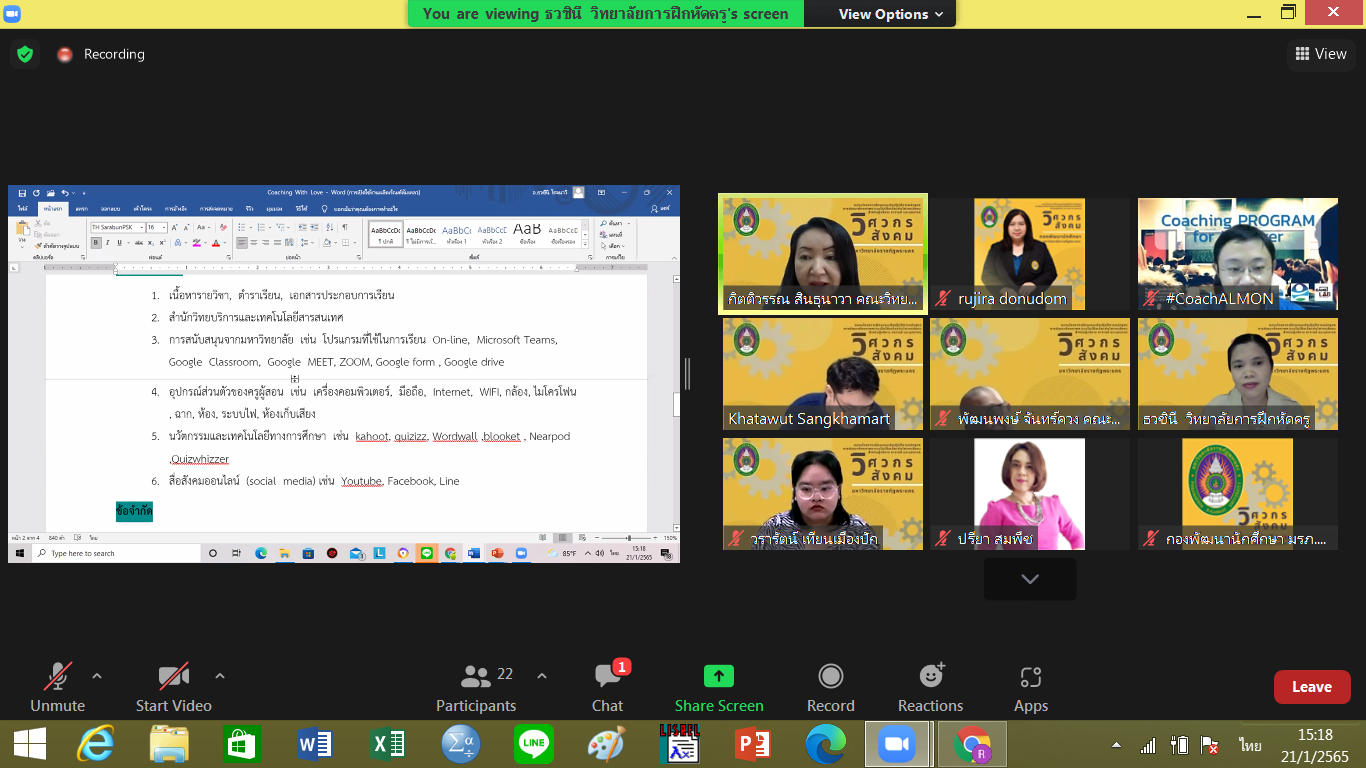The height and width of the screenshot is (768, 1366).
Task: Open PowerPoint from the taskbar
Action: pos(752,745)
